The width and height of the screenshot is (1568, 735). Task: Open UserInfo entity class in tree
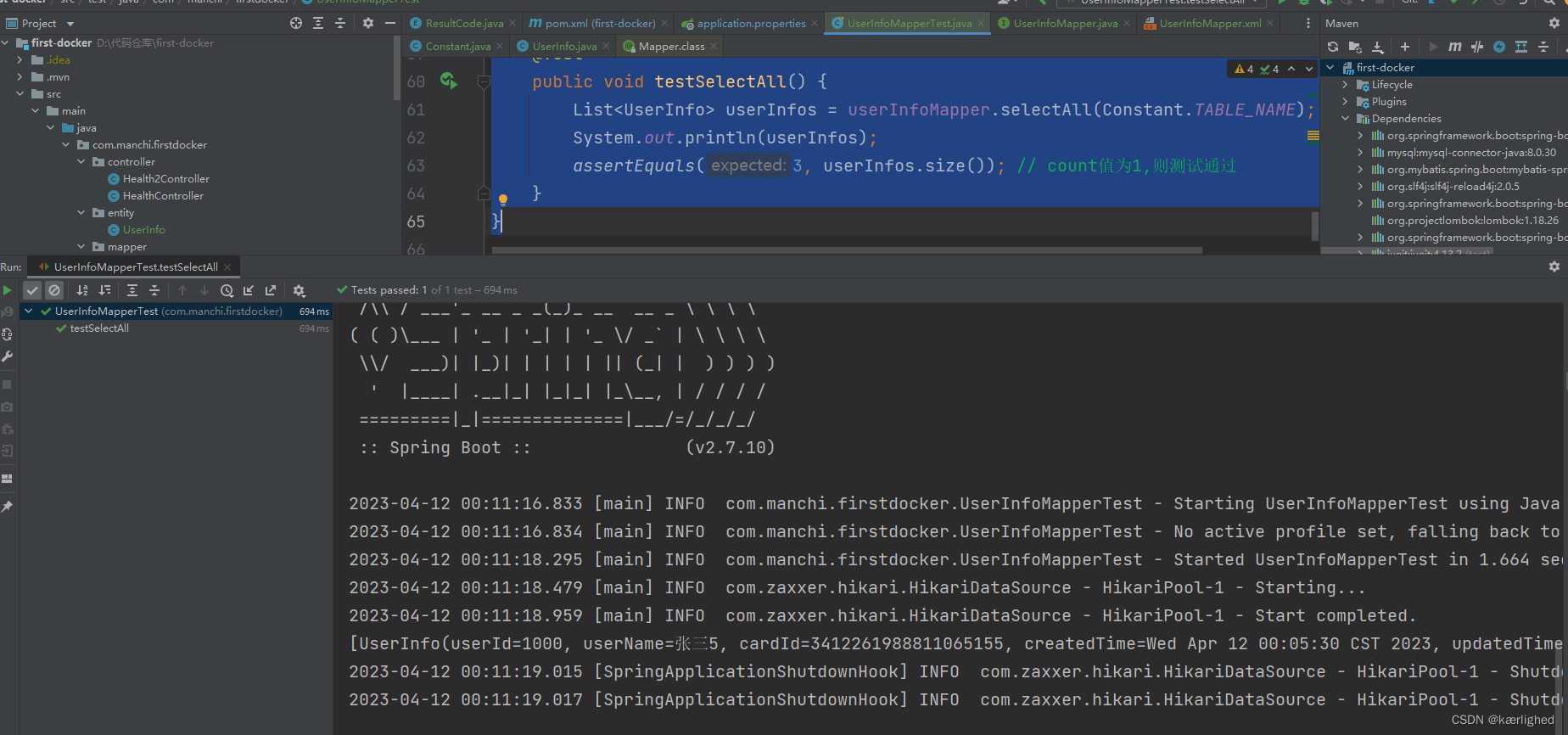point(143,229)
